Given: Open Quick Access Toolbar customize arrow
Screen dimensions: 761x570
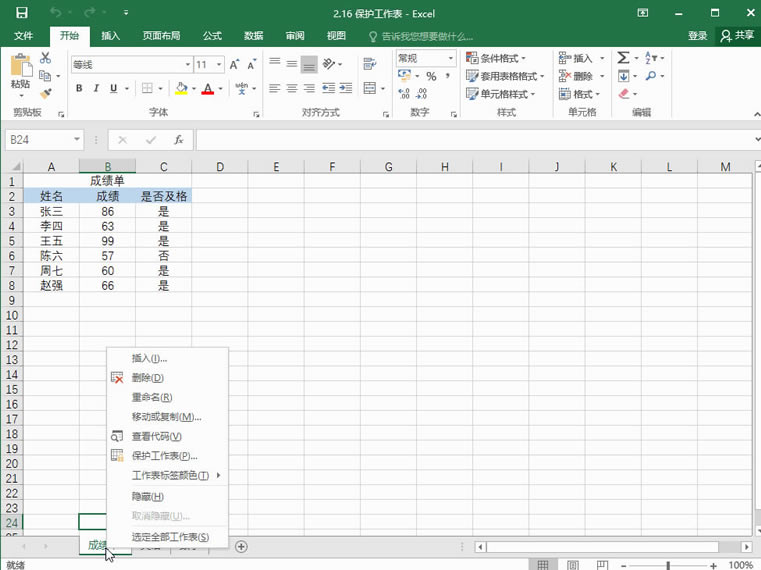Looking at the screenshot, I should (126, 13).
